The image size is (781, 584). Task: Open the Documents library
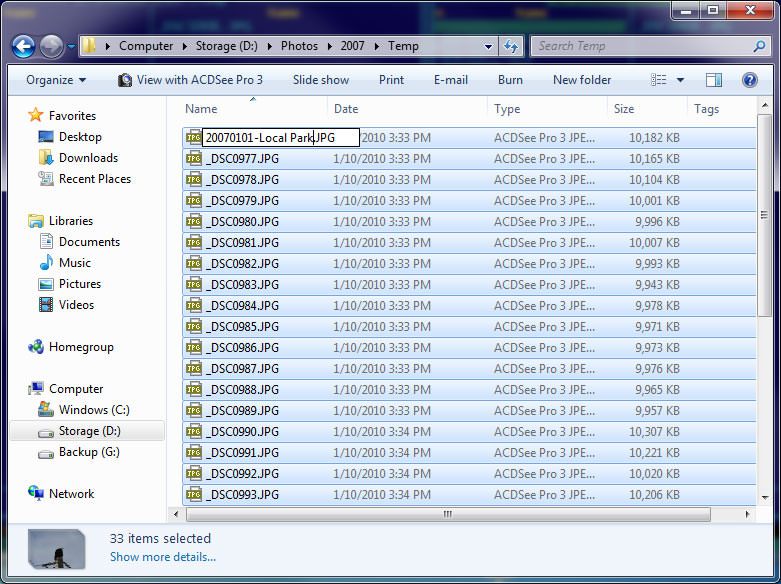(90, 242)
